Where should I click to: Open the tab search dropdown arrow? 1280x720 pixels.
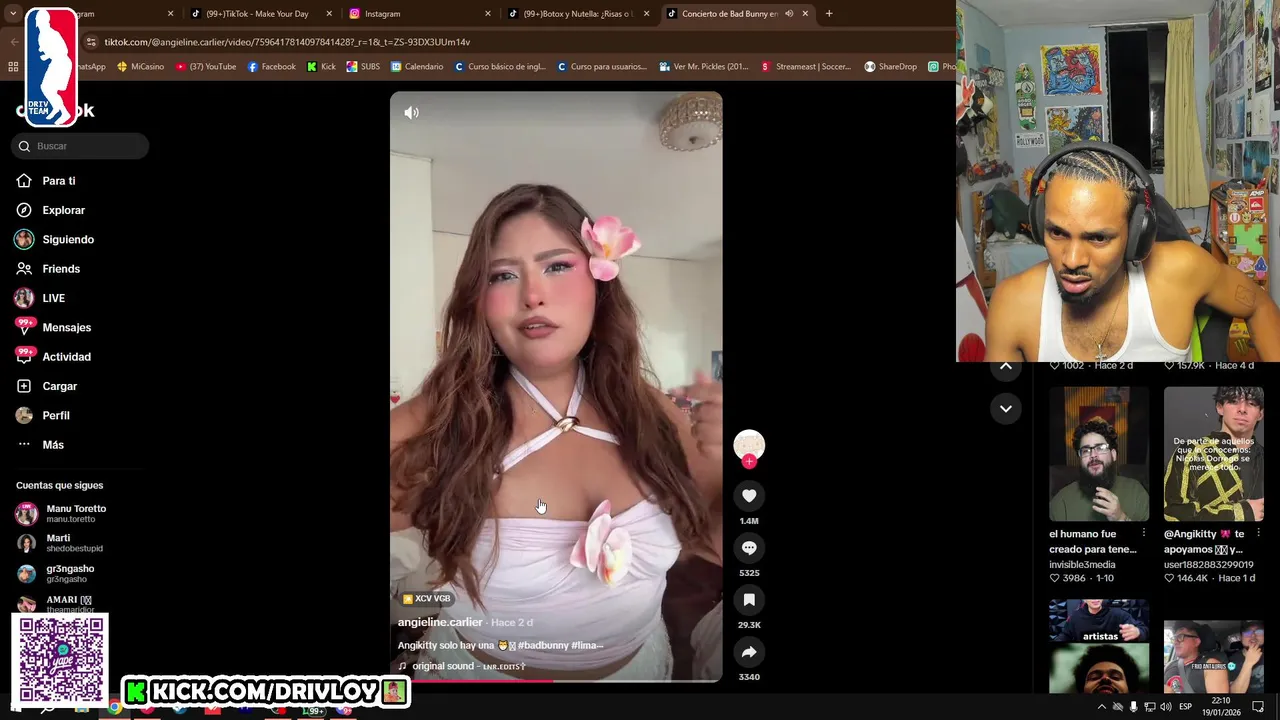(x=14, y=14)
